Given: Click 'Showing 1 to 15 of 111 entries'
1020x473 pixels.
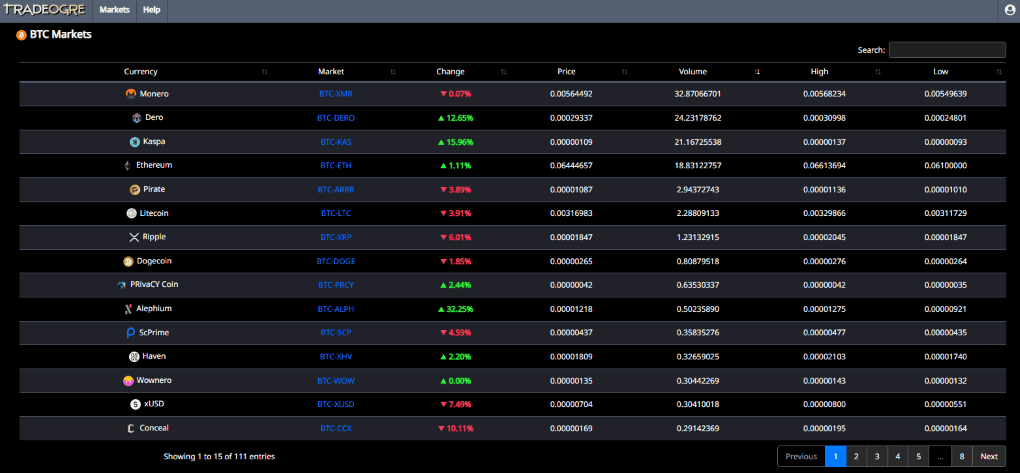Looking at the screenshot, I should 219,457.
